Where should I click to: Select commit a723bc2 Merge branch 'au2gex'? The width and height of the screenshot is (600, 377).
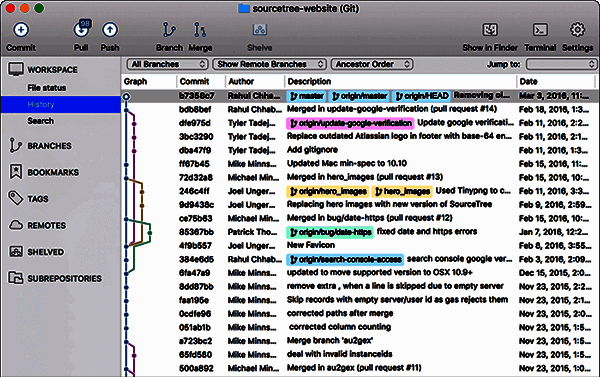[360, 341]
